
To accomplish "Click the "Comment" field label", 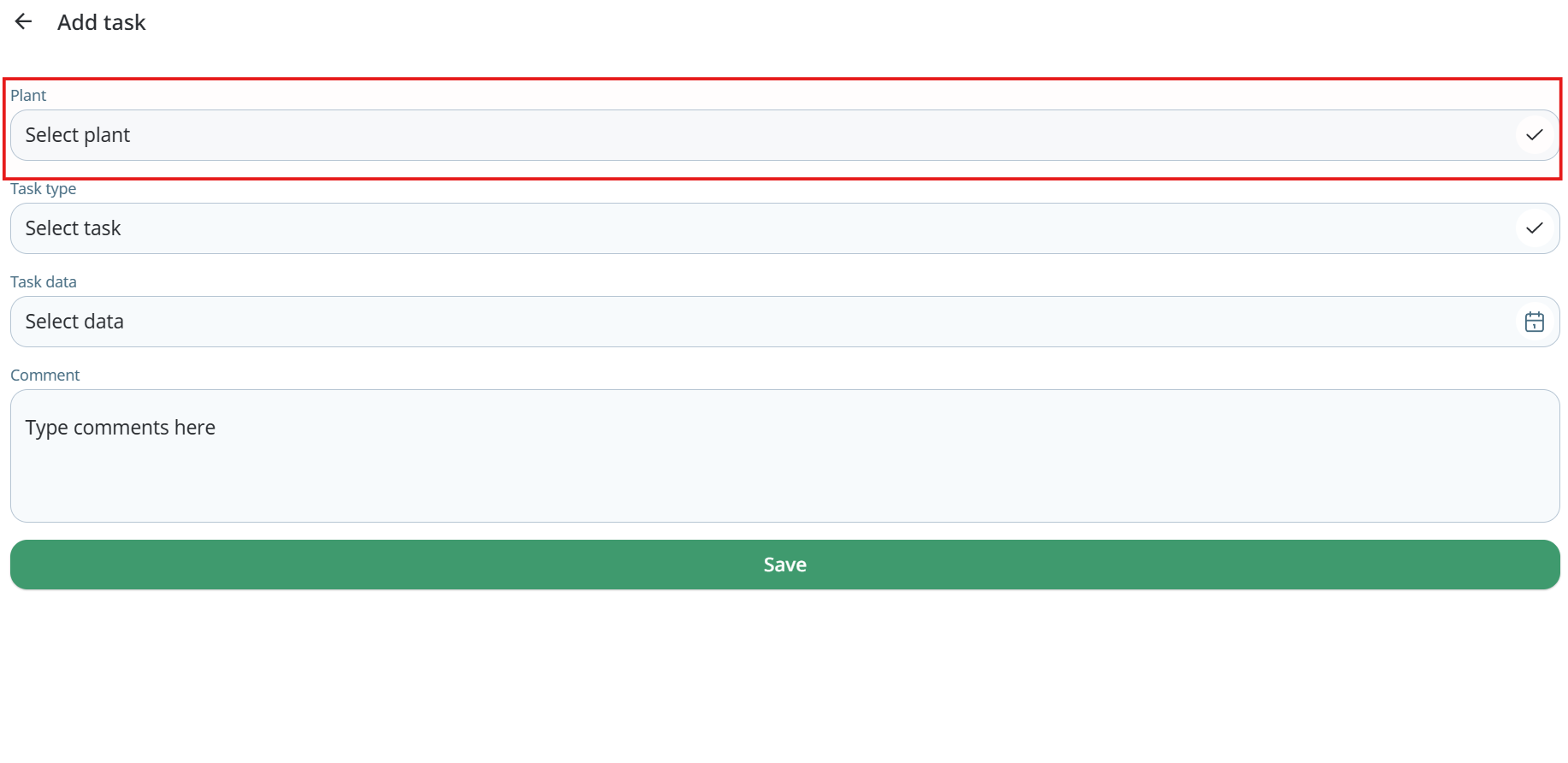I will [x=44, y=376].
